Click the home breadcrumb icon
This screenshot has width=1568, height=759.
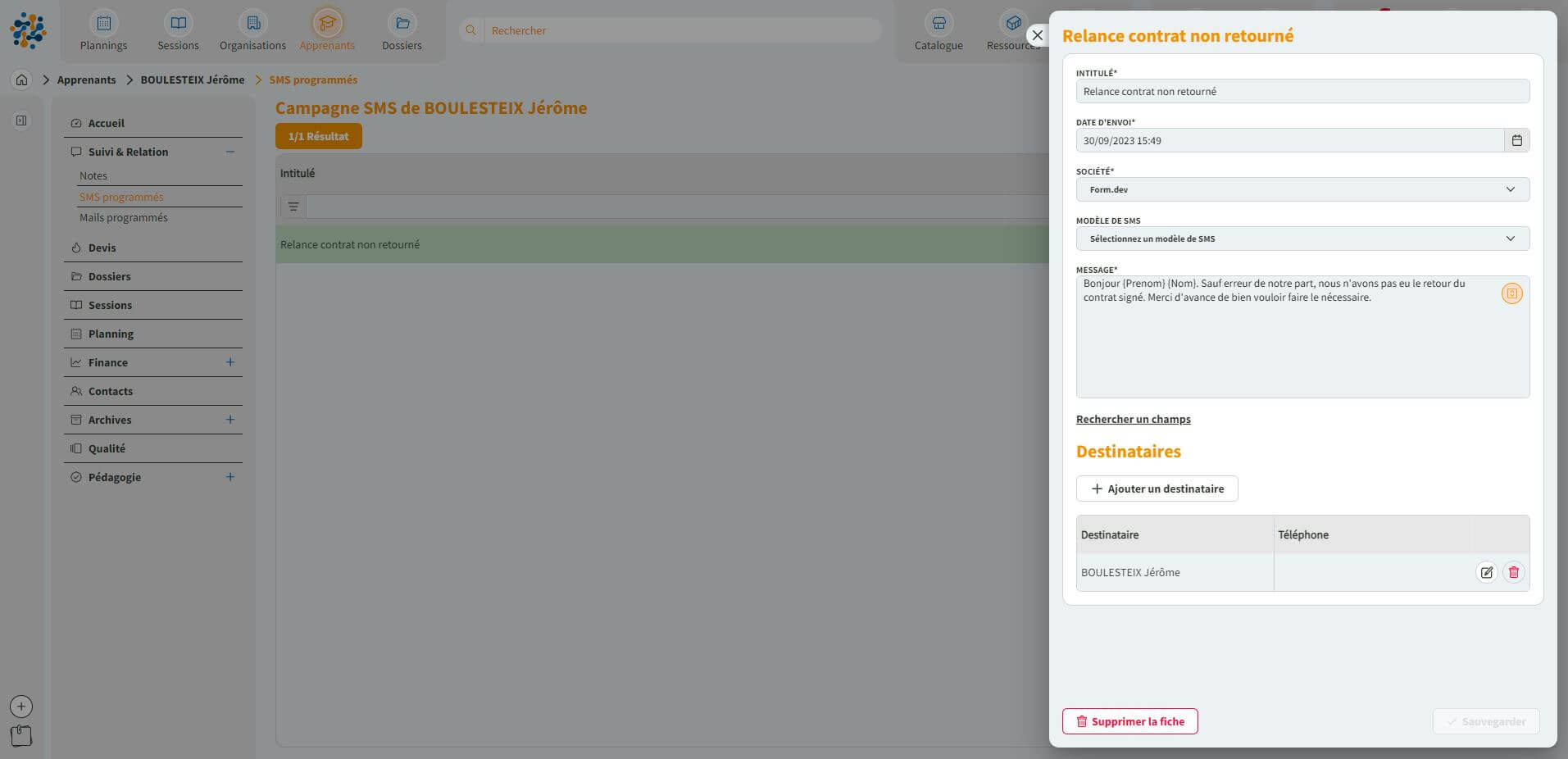tap(20, 80)
